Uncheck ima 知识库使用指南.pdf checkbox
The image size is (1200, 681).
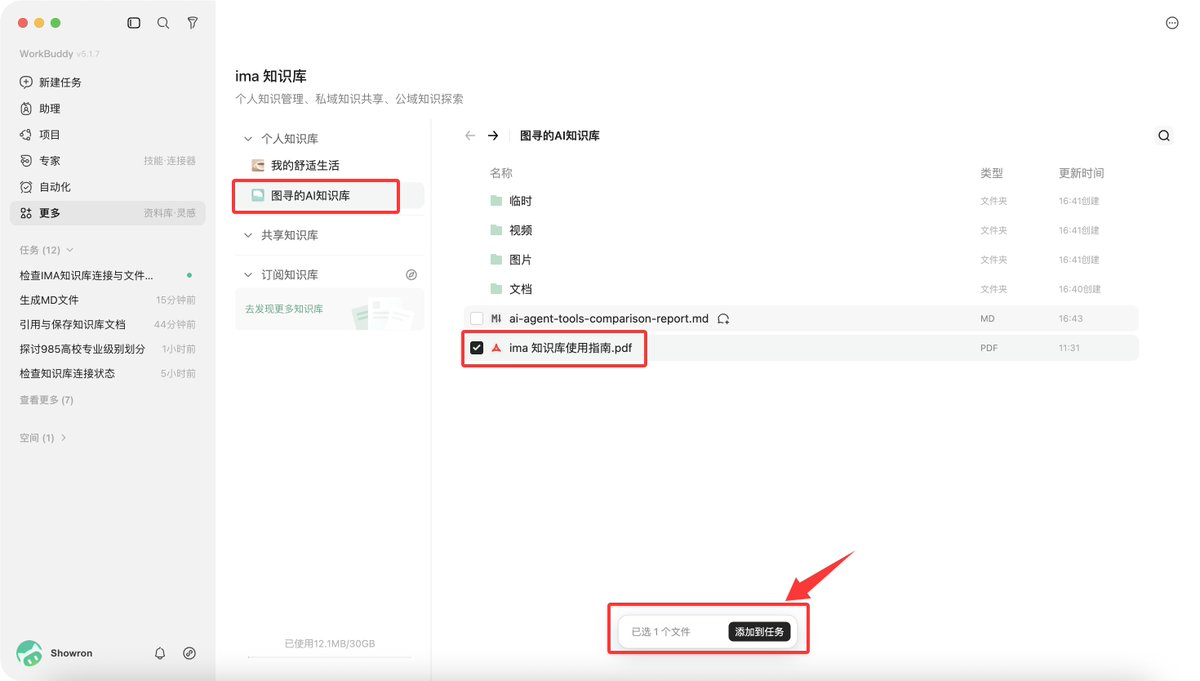tap(477, 348)
